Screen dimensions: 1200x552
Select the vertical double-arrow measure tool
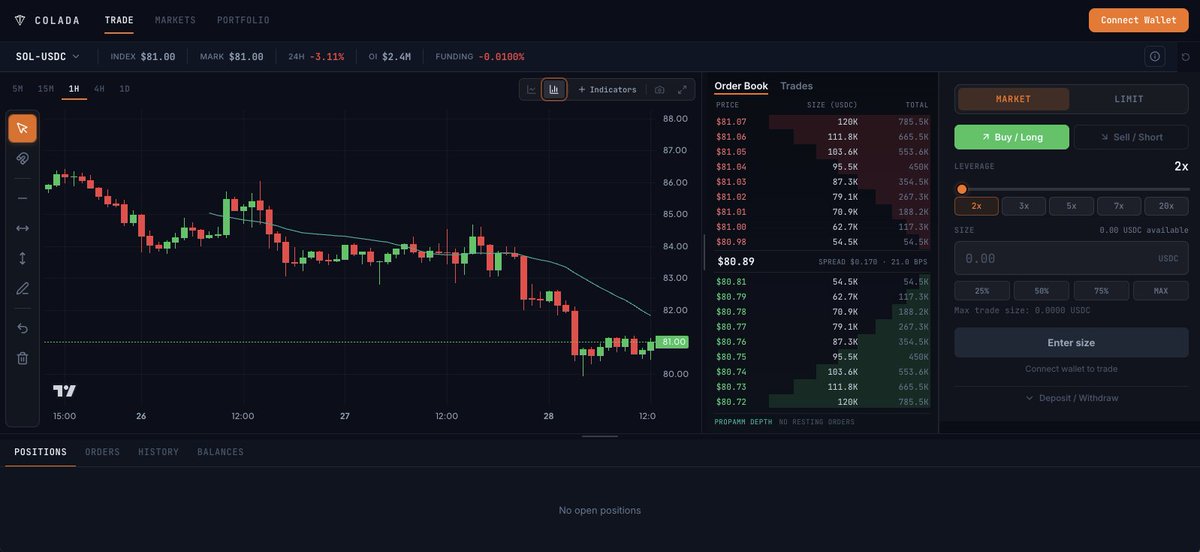(22, 258)
